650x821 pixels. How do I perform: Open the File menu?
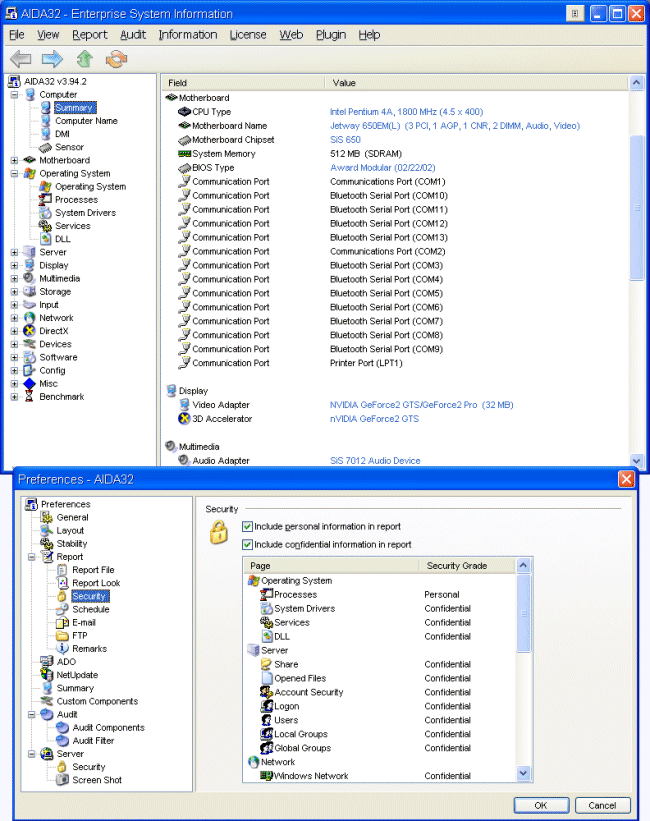click(x=17, y=35)
